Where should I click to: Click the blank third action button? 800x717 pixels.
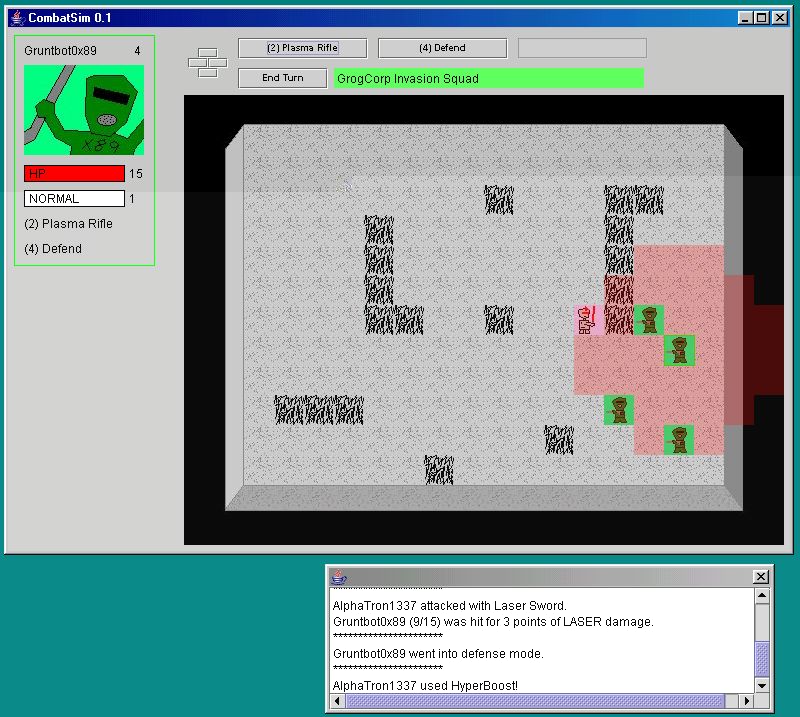click(x=582, y=48)
